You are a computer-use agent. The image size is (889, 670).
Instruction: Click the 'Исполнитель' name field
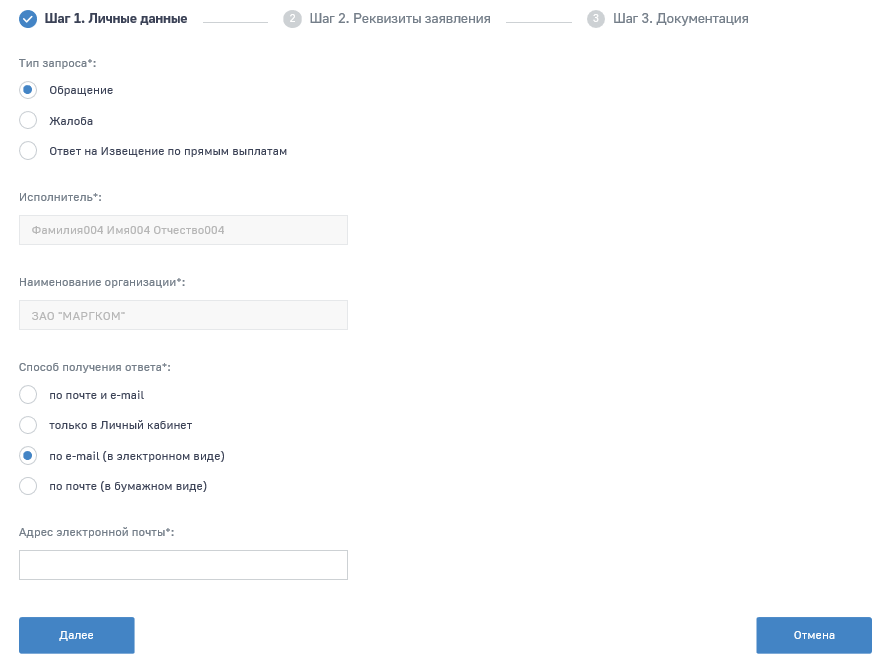183,230
